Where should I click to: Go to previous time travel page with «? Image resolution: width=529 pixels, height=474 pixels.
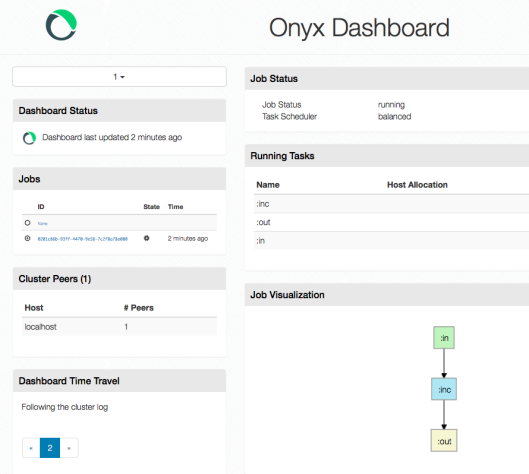31,448
